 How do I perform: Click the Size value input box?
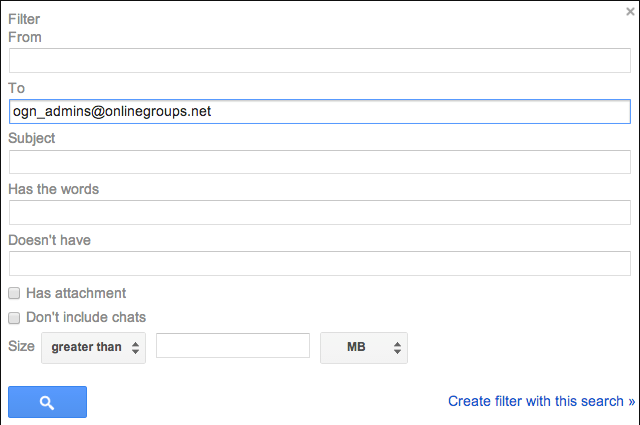pyautogui.click(x=232, y=346)
